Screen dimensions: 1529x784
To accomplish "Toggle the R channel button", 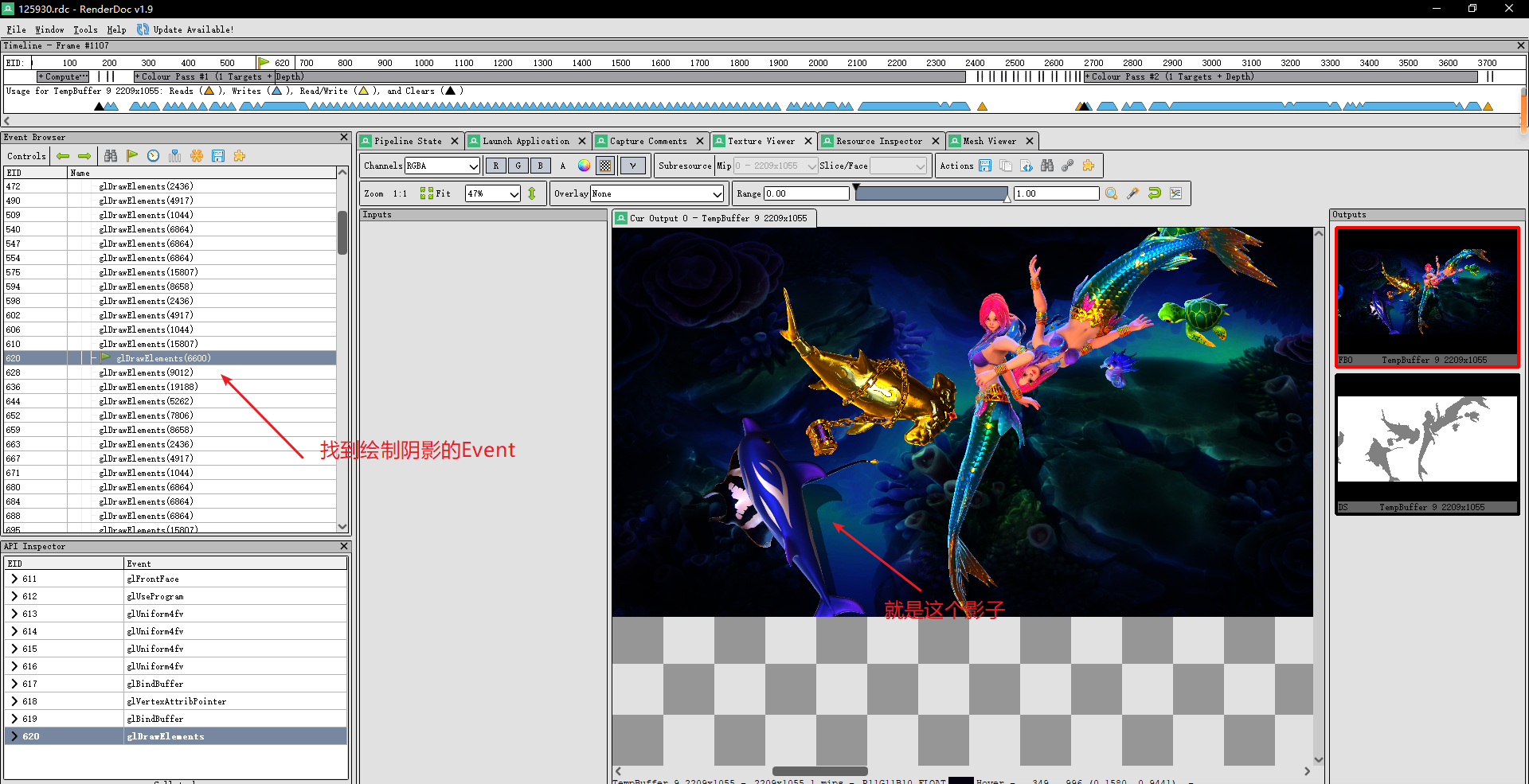I will point(496,166).
